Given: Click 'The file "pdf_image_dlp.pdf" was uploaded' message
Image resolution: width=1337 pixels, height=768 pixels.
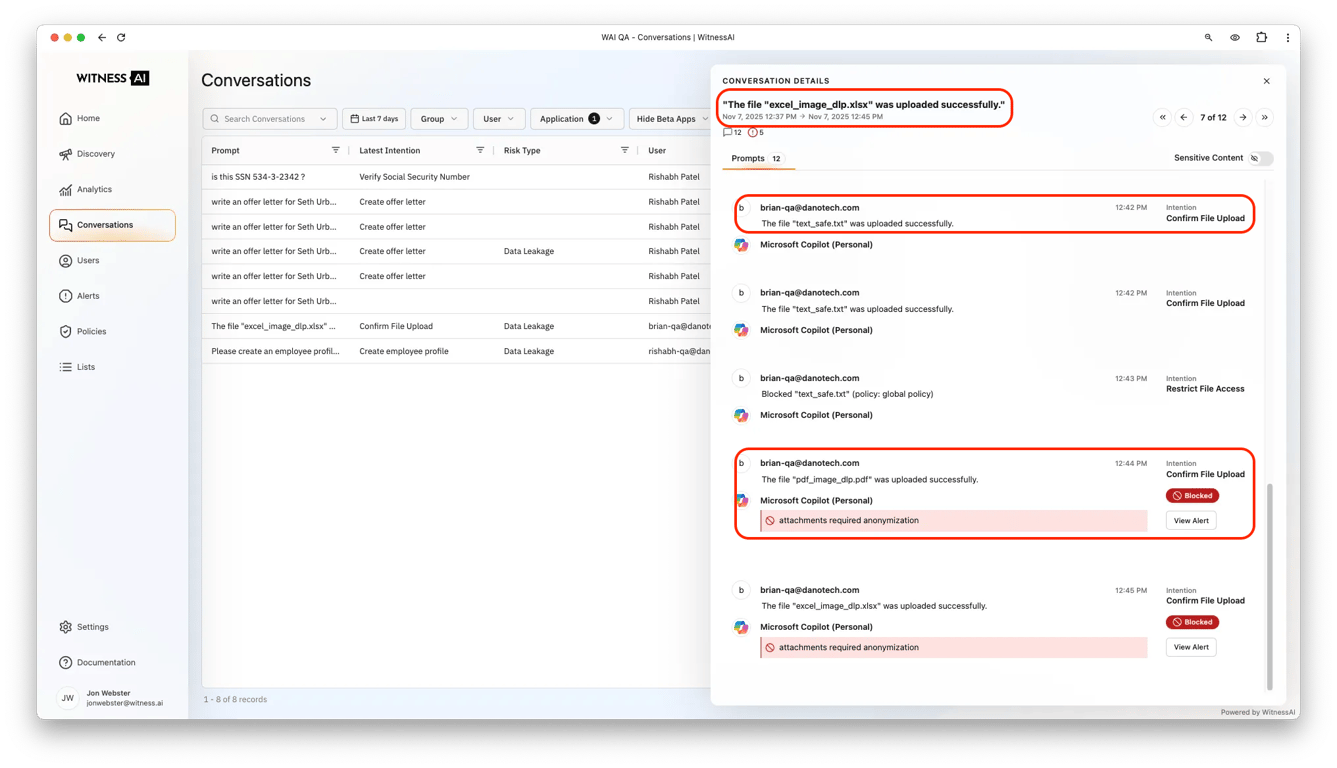Looking at the screenshot, I should coord(869,480).
